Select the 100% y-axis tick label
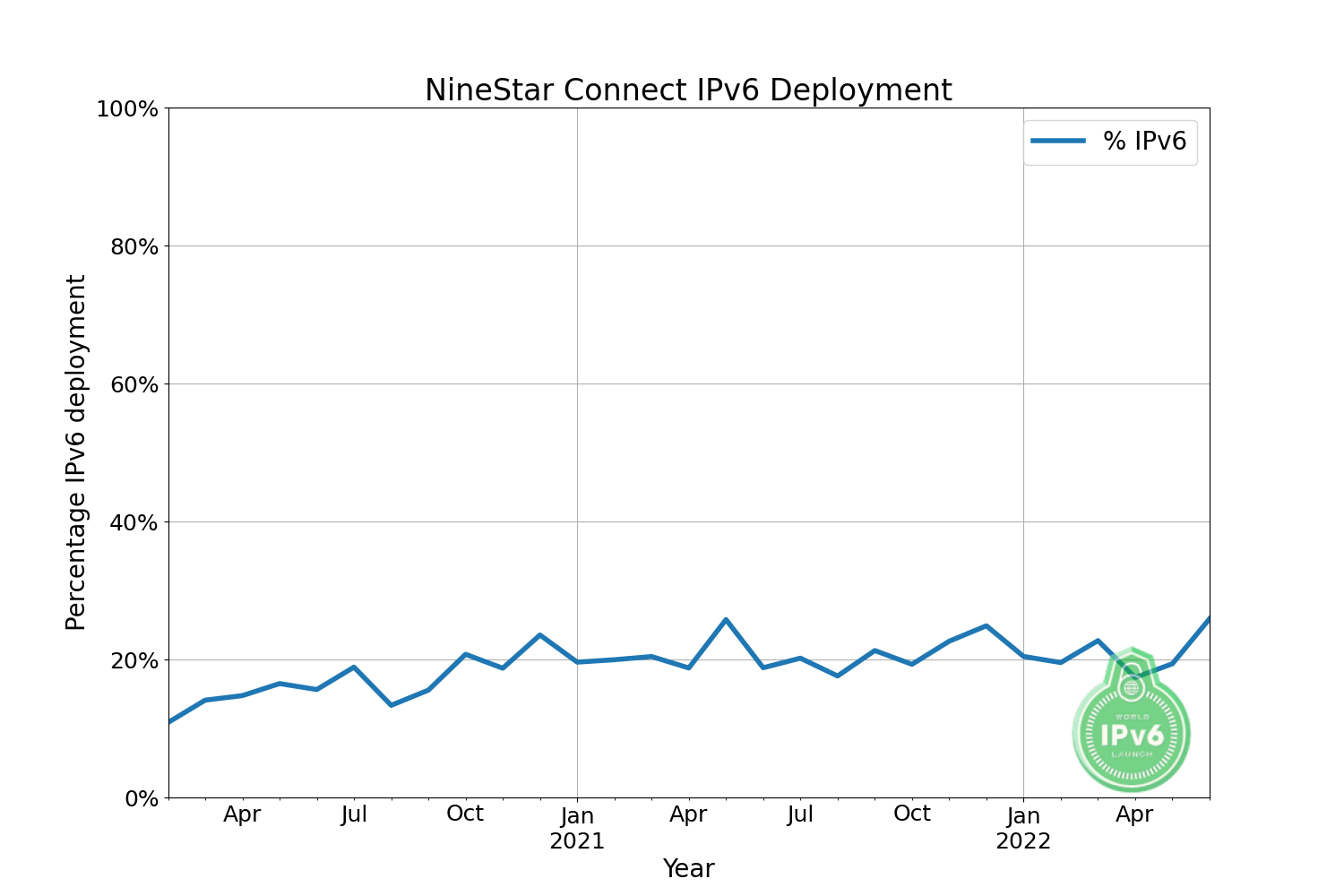The image size is (1344, 896). (126, 109)
